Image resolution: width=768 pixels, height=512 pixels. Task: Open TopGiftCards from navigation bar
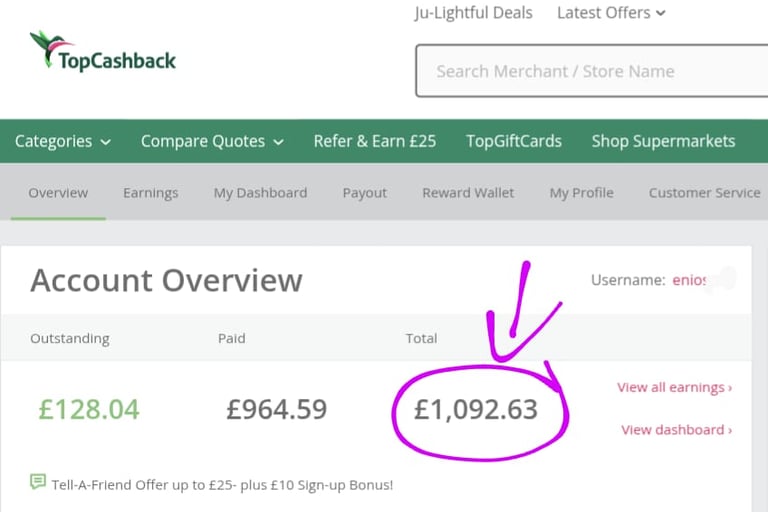[x=514, y=141]
